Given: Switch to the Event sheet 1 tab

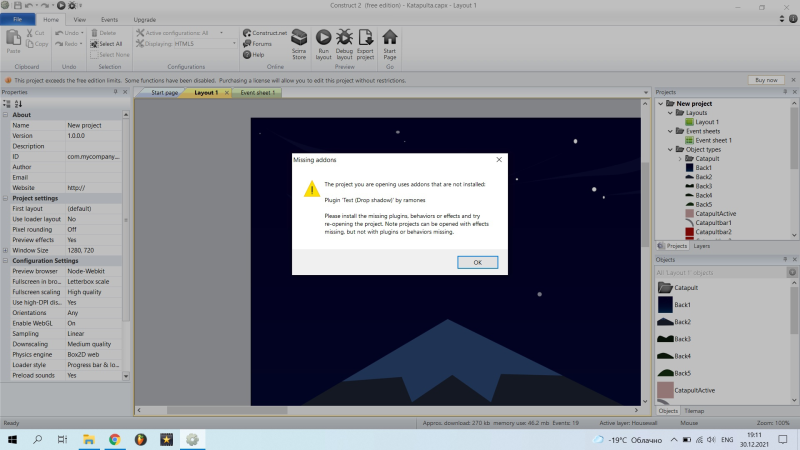Looking at the screenshot, I should coord(258,93).
